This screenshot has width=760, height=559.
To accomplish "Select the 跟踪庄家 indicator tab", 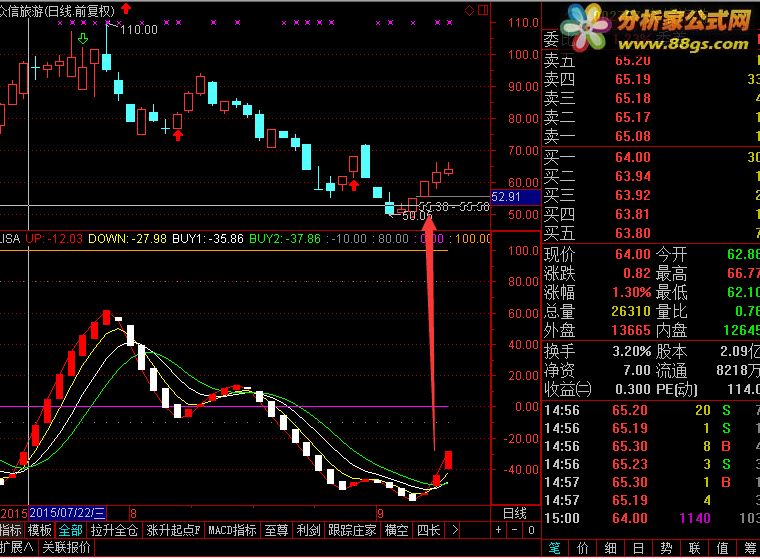I will point(352,530).
